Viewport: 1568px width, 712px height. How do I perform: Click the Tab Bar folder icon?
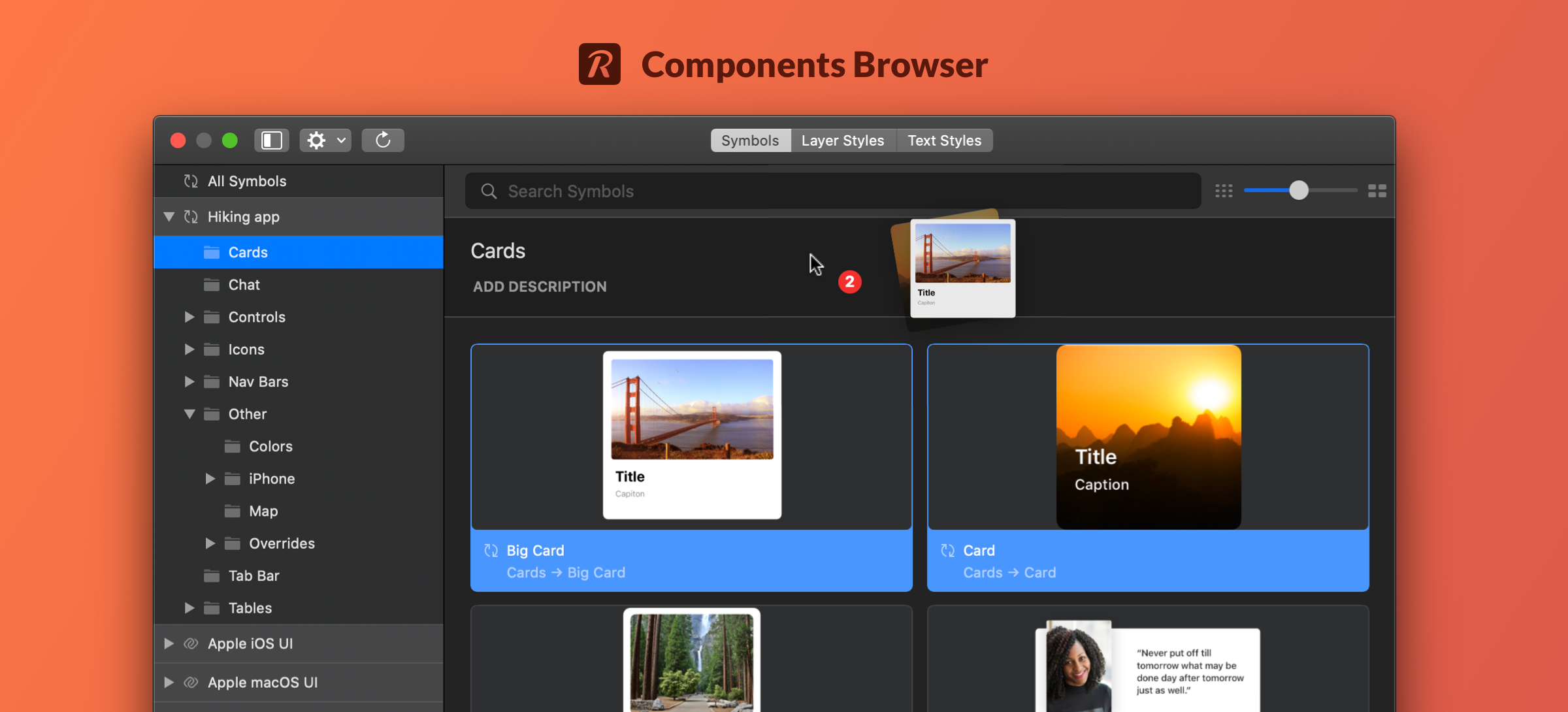[x=212, y=575]
